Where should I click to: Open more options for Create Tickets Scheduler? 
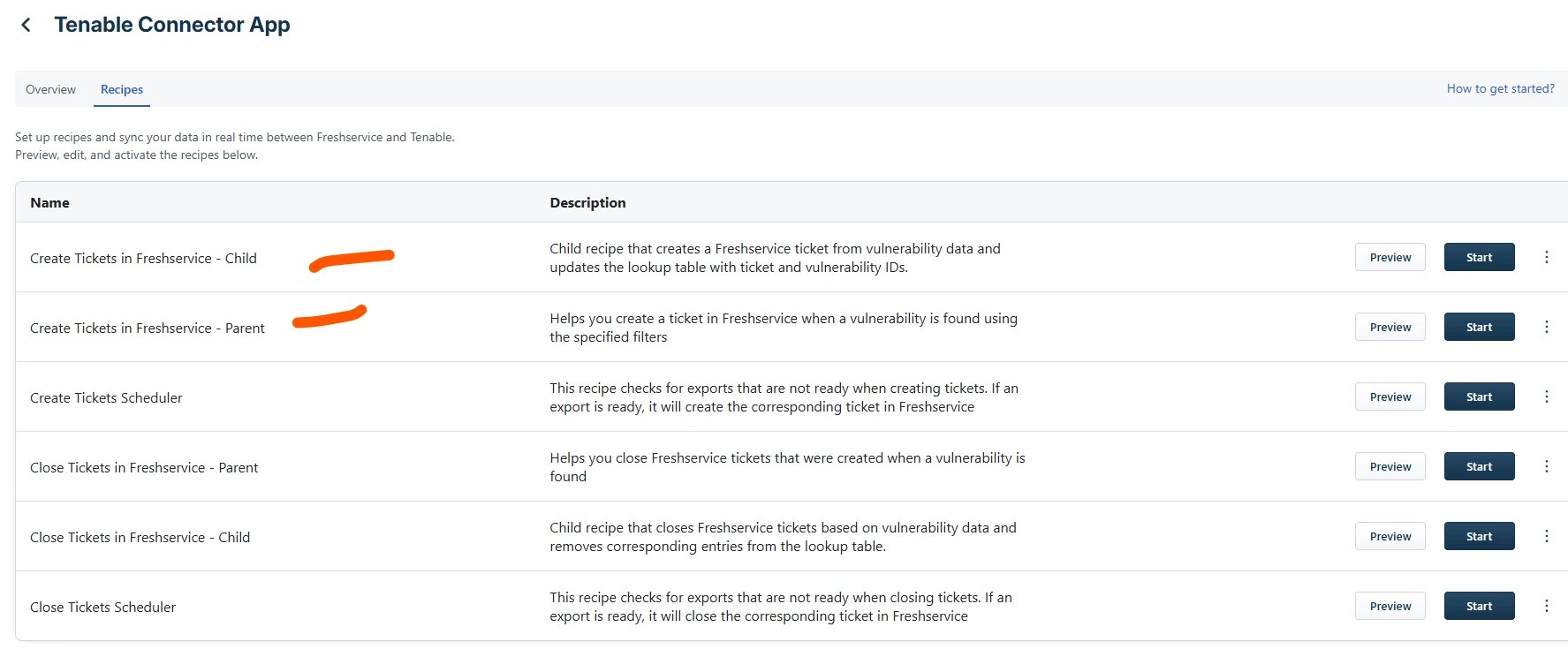point(1546,396)
